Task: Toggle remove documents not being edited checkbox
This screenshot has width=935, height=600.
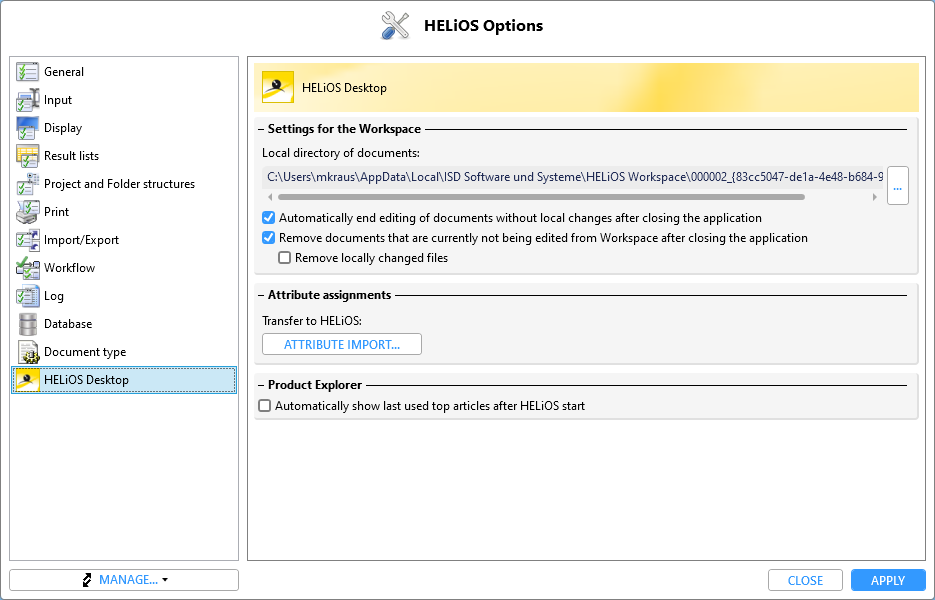Action: point(268,238)
